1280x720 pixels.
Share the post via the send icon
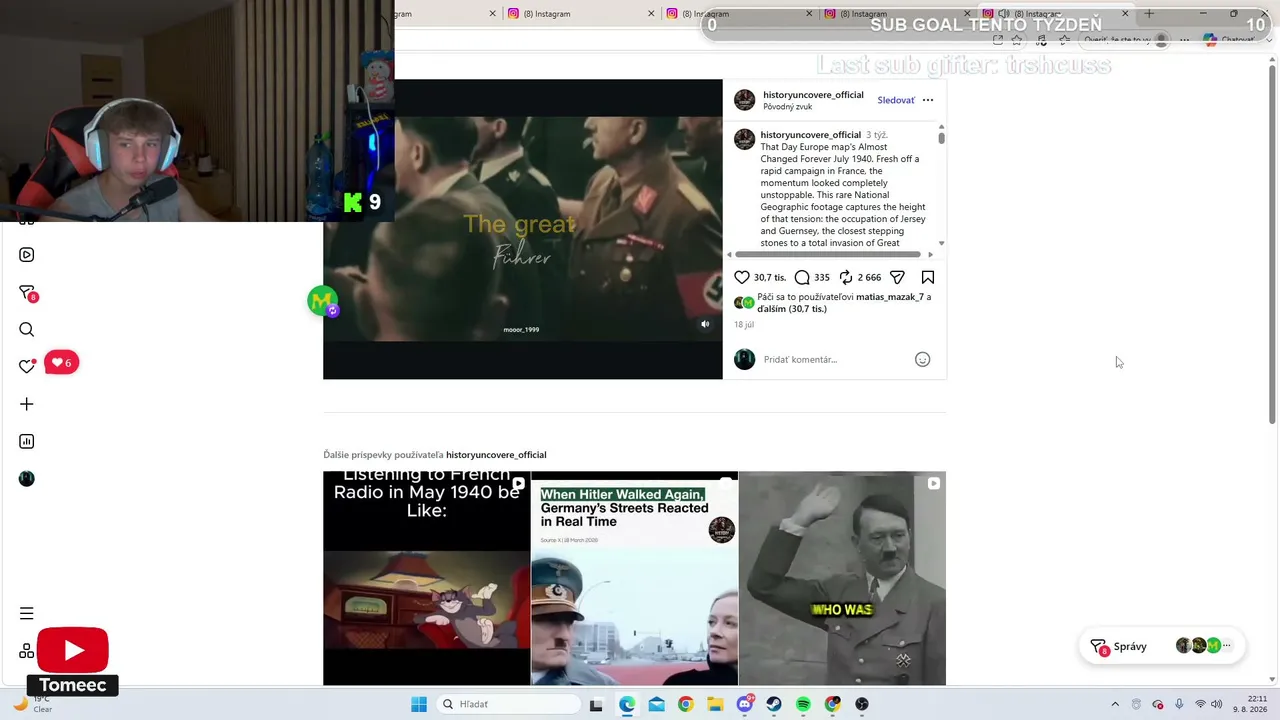(x=897, y=277)
